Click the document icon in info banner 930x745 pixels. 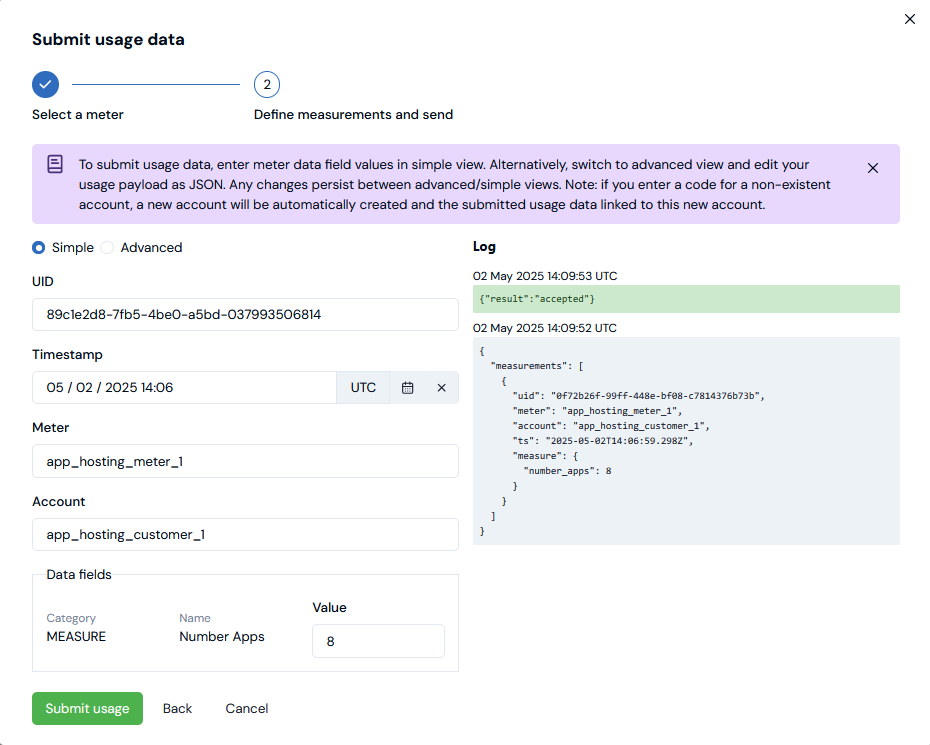tap(55, 165)
